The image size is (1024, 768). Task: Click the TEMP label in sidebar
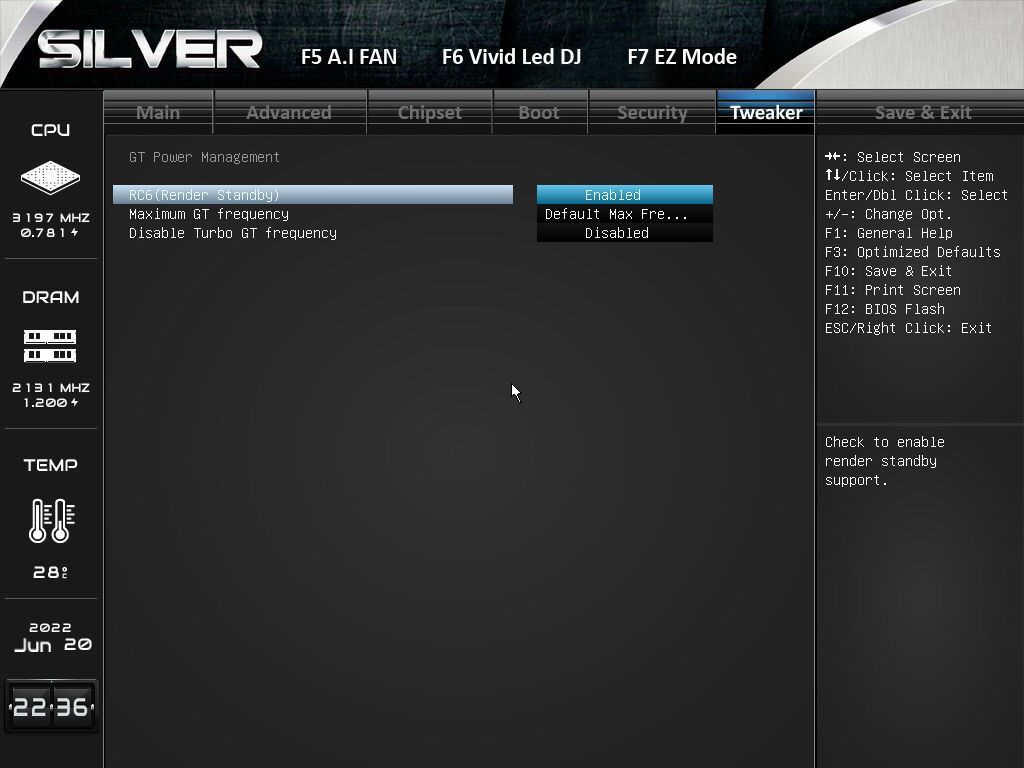(50, 465)
